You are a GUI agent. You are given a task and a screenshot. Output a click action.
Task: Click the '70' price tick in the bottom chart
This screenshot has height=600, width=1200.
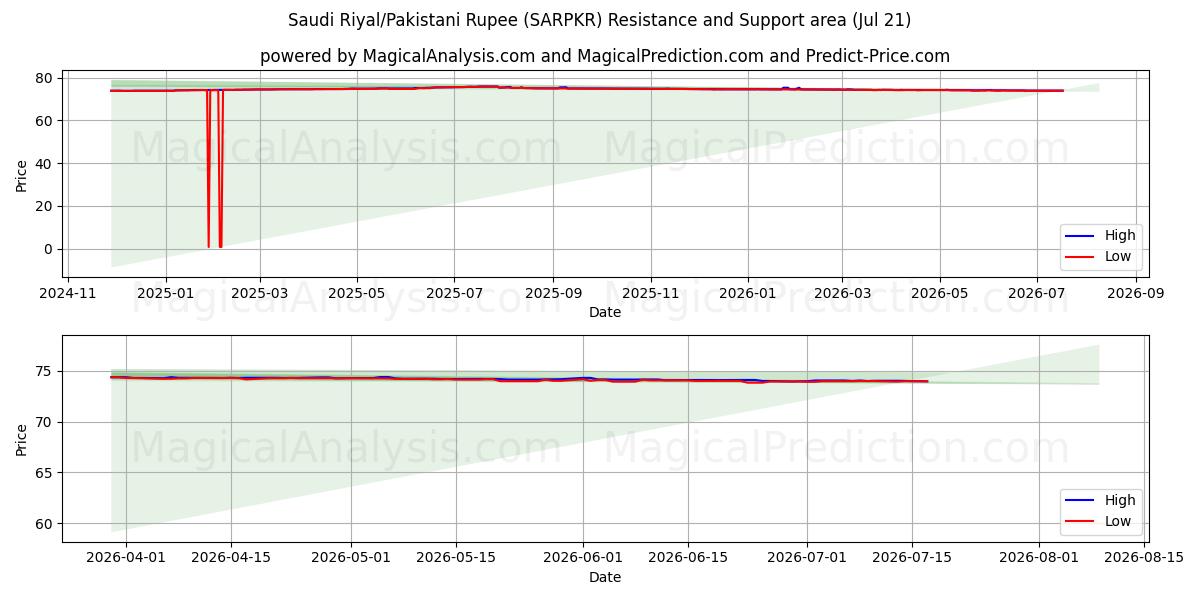(46, 423)
